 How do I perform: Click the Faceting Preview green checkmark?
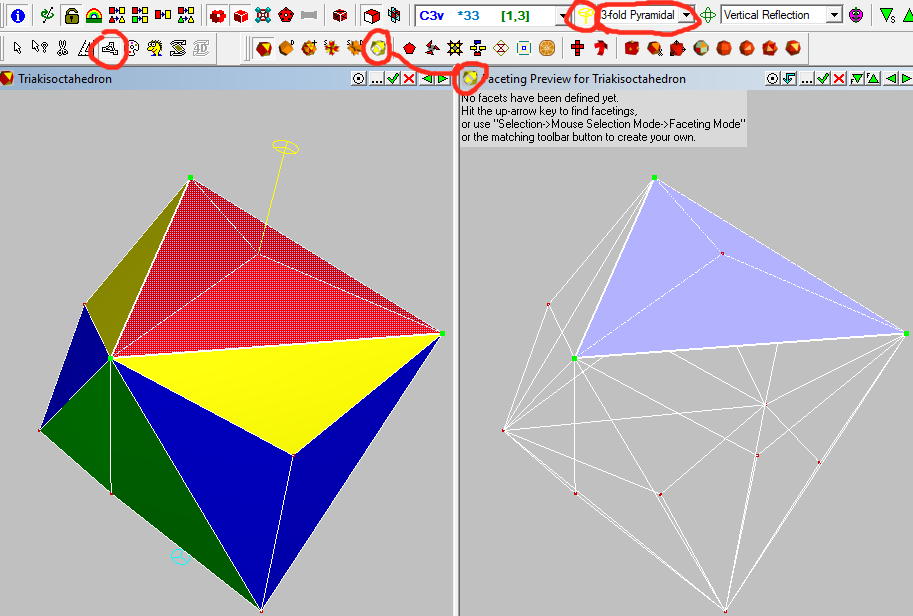[823, 79]
